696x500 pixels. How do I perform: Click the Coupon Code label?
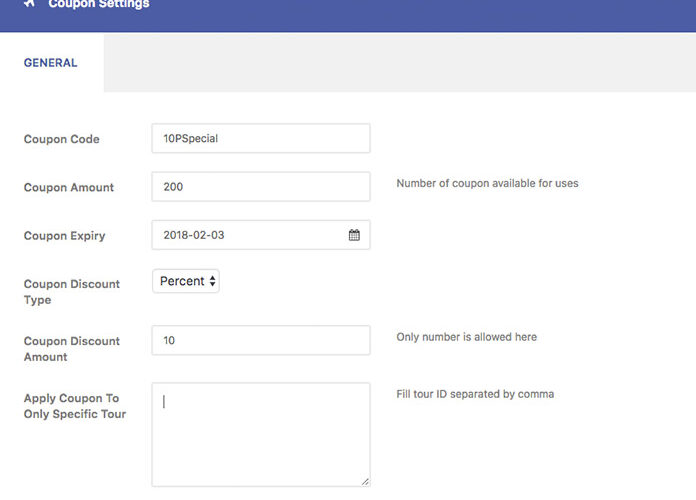62,139
